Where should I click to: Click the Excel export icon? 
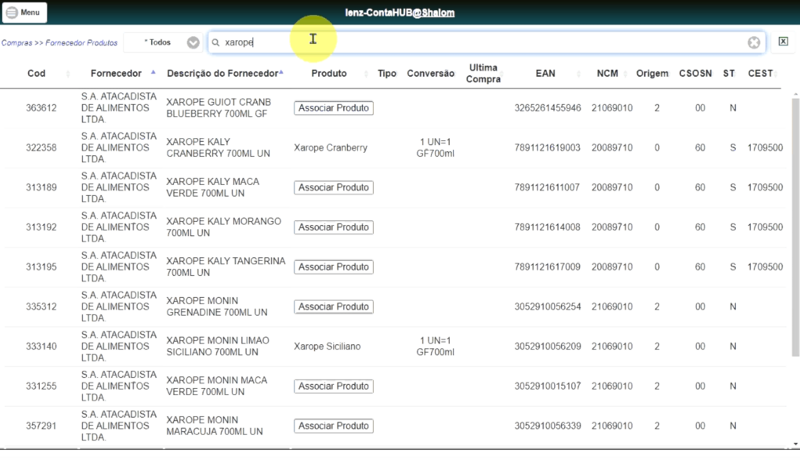[x=783, y=41]
